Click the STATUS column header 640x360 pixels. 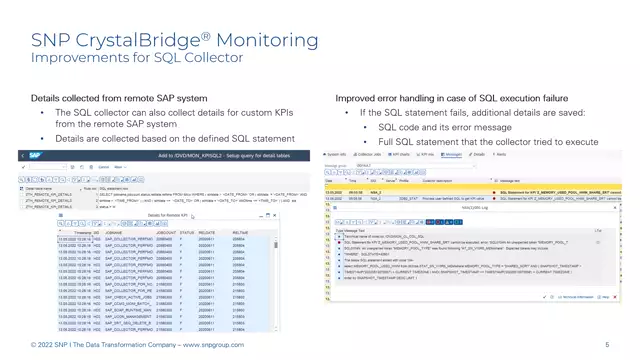[x=187, y=233]
